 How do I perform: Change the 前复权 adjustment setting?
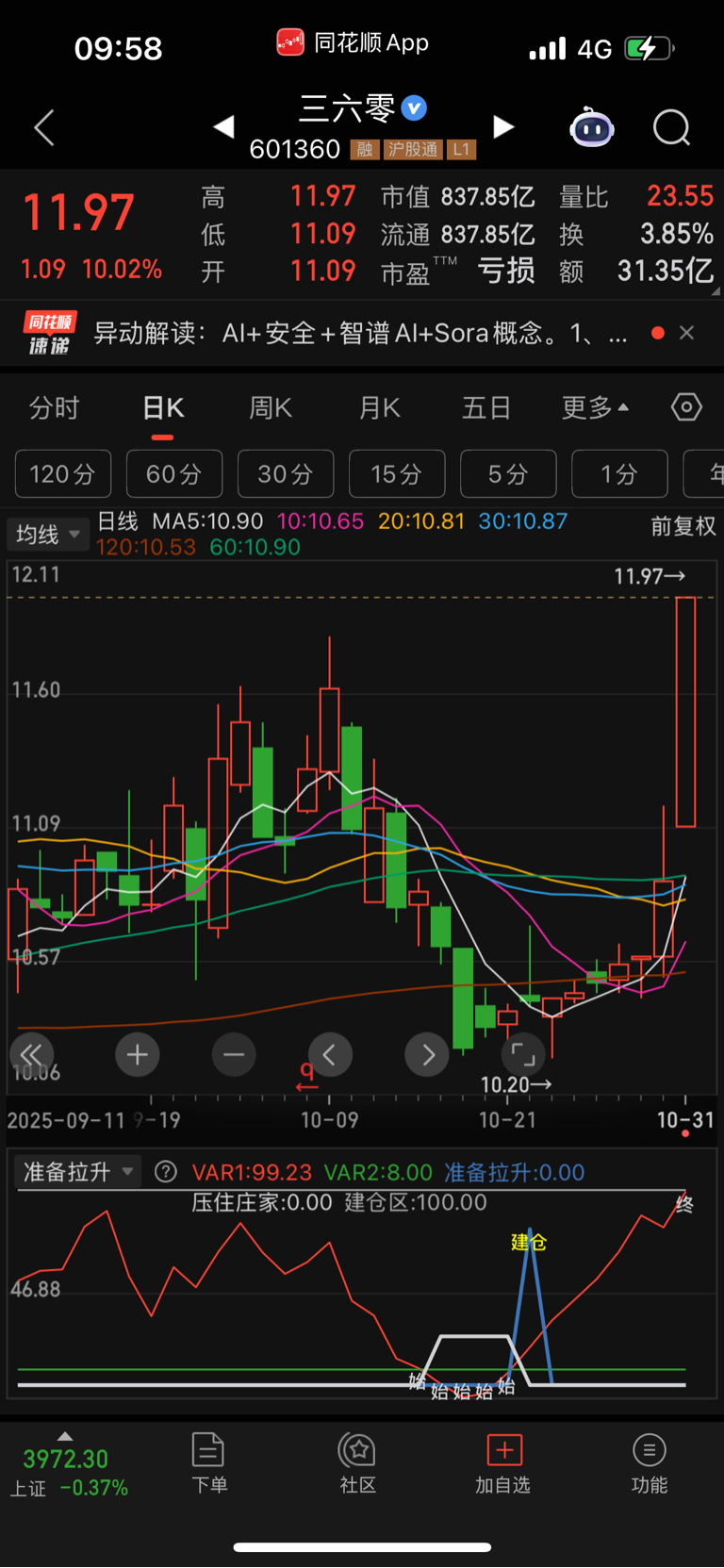pos(683,526)
